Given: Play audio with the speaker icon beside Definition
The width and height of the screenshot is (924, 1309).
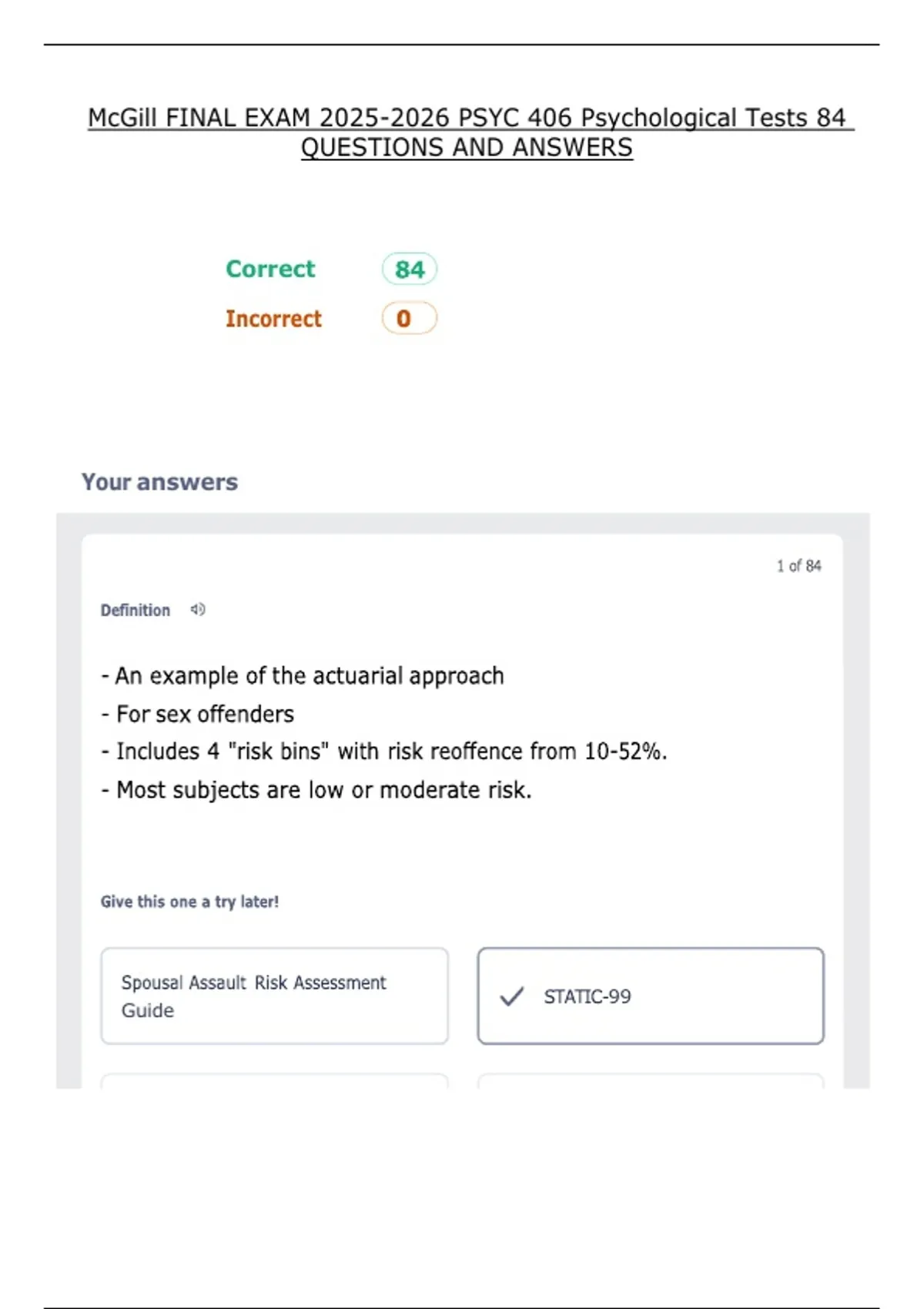Looking at the screenshot, I should click(x=198, y=610).
